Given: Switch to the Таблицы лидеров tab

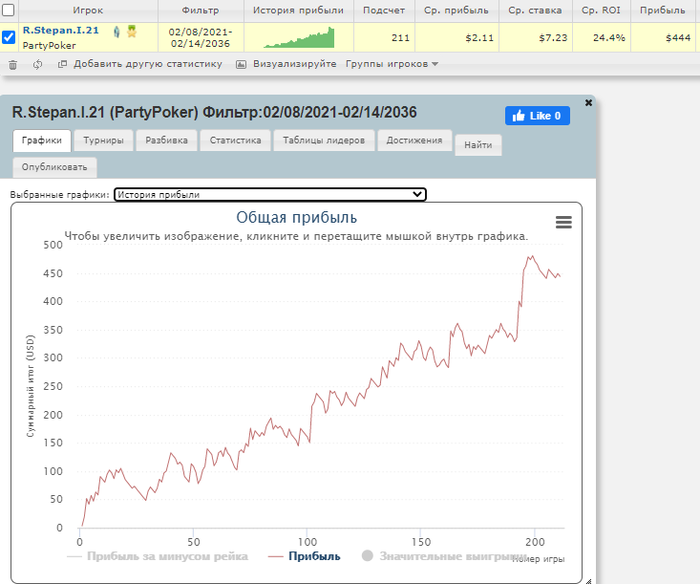Looking at the screenshot, I should [324, 140].
